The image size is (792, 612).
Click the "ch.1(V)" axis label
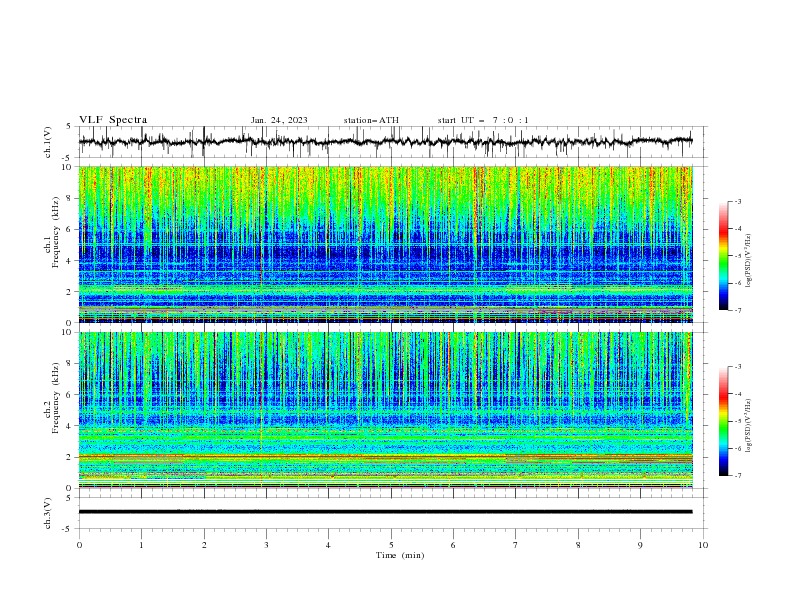[x=48, y=142]
